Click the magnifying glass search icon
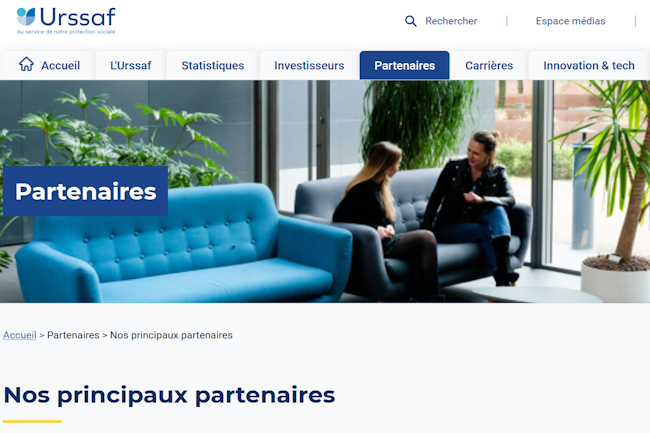 pos(410,21)
